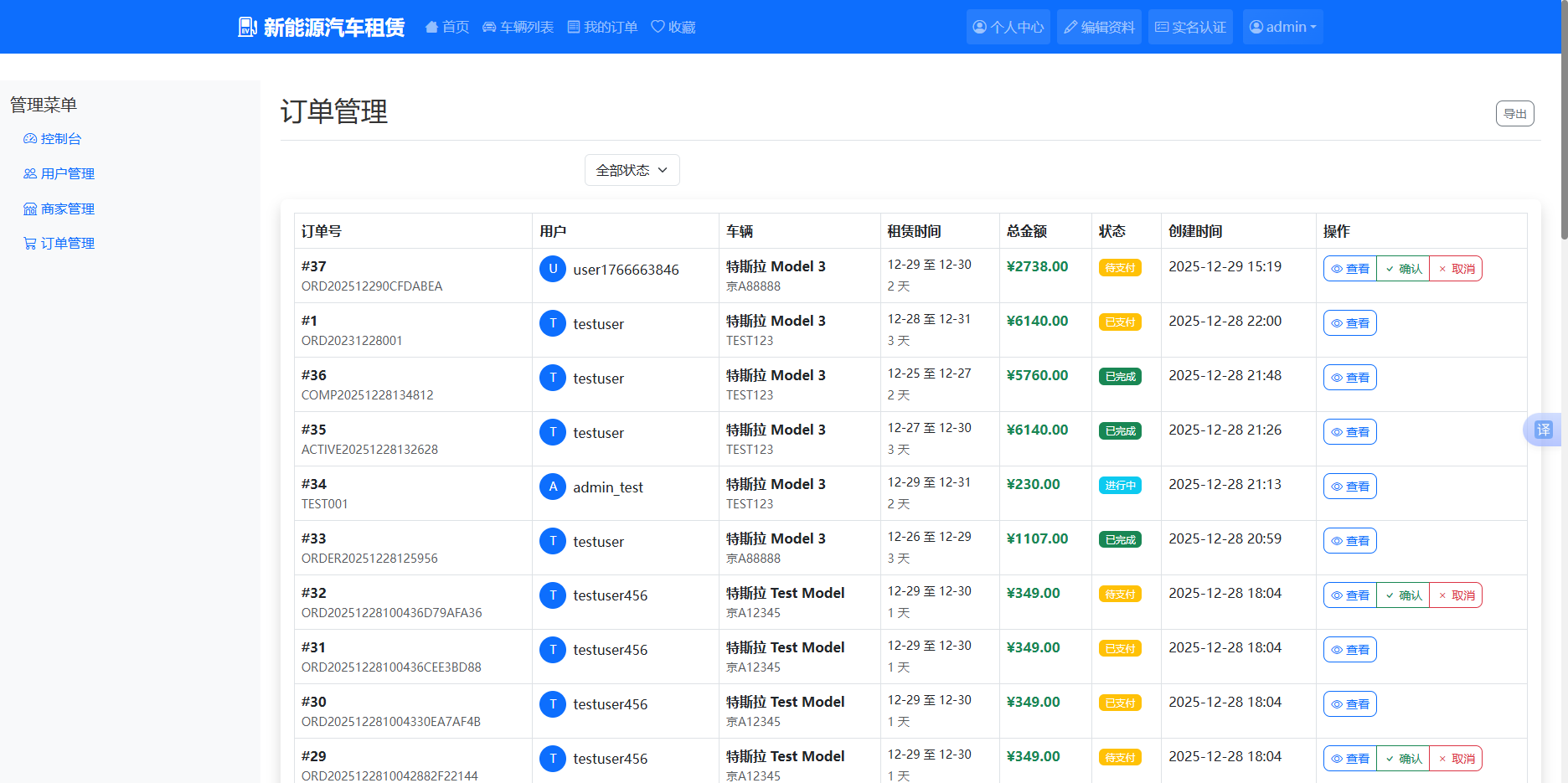
Task: Click 实名认证 button
Action: click(x=1190, y=27)
